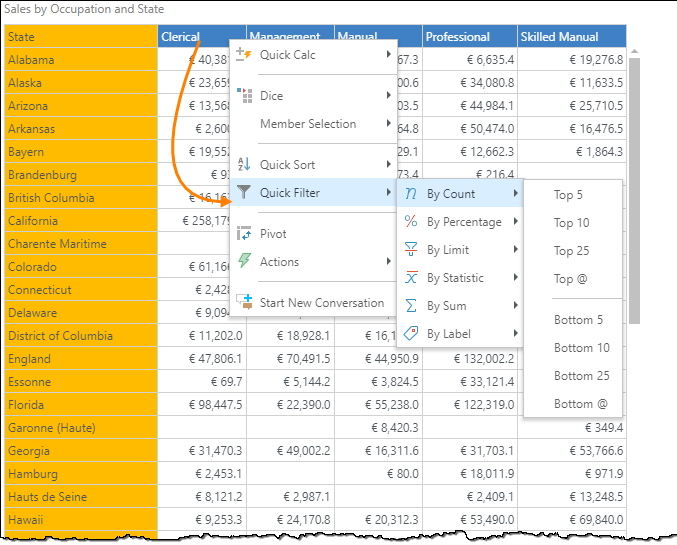The width and height of the screenshot is (677, 545).
Task: Click the By Statistic x-bar icon
Action: [411, 277]
